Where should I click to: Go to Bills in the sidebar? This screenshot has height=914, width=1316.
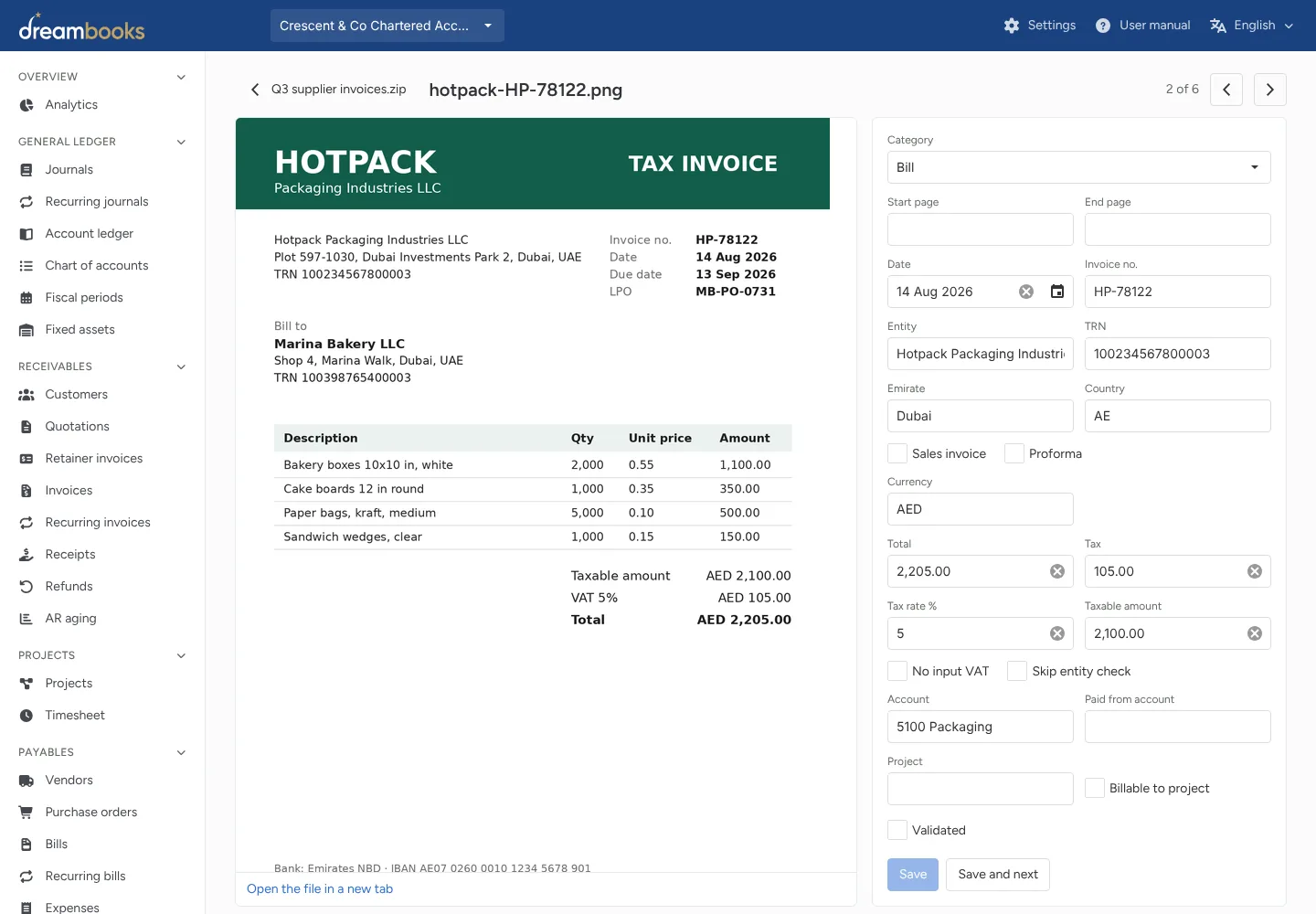tap(57, 845)
